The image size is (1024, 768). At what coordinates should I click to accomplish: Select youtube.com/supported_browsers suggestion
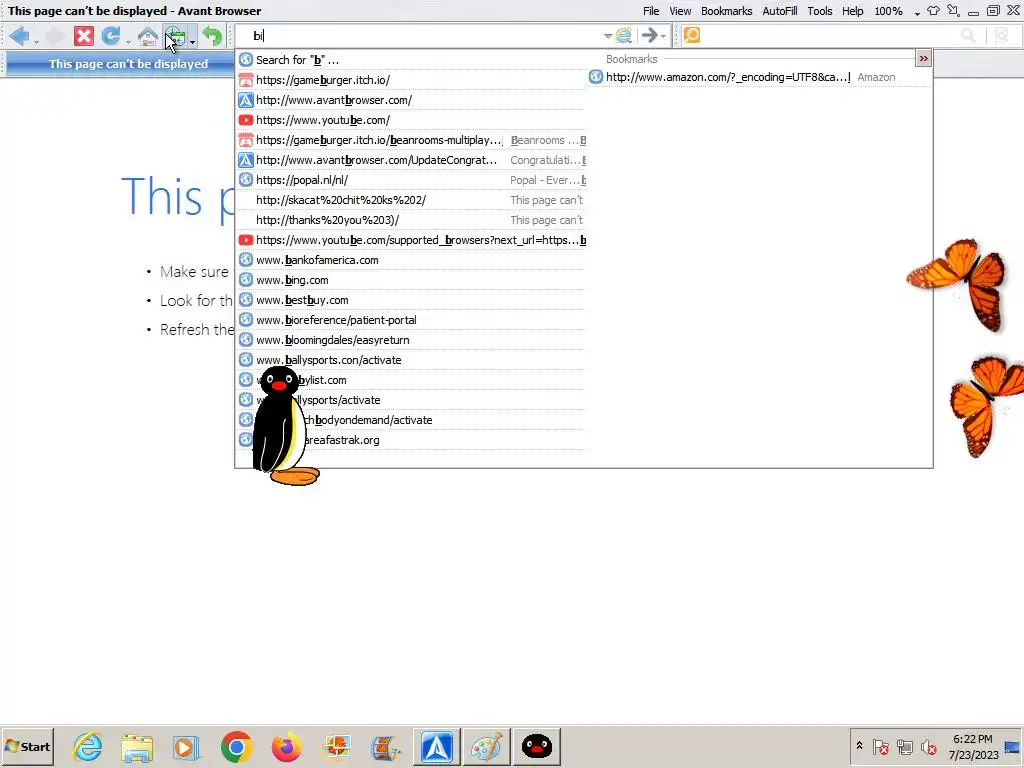point(411,240)
